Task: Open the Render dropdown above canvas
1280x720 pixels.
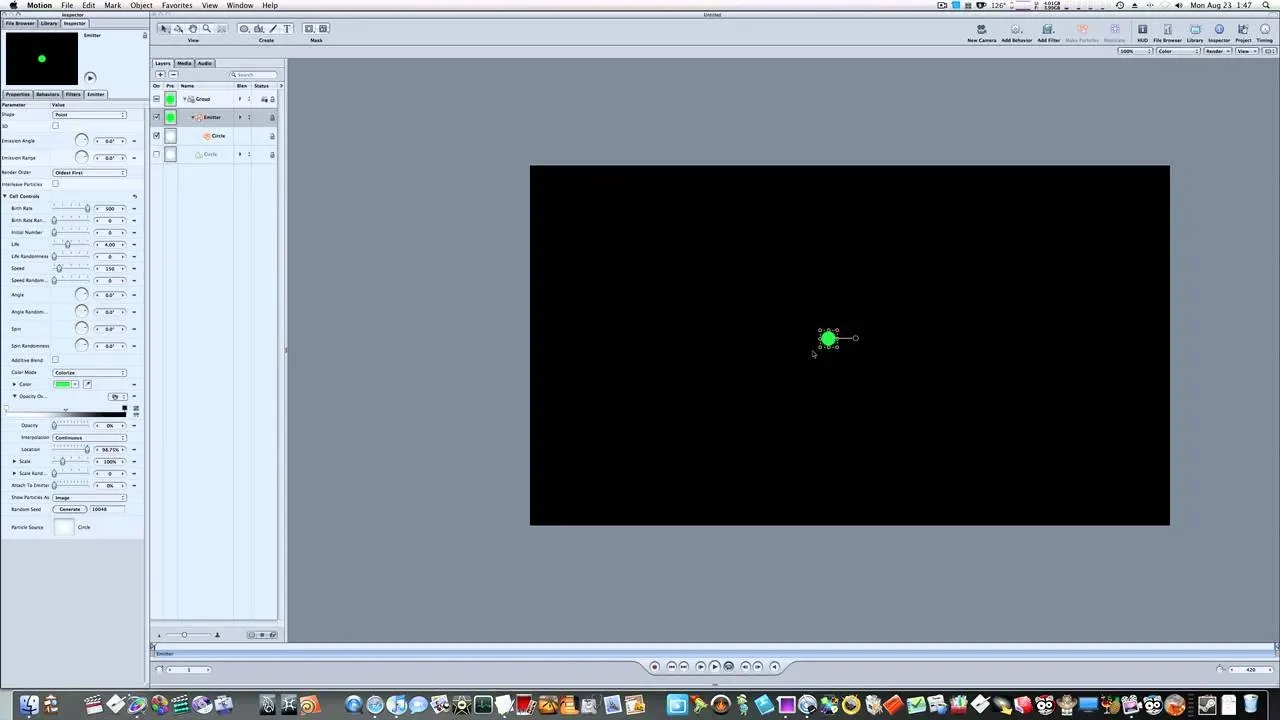Action: point(1217,51)
